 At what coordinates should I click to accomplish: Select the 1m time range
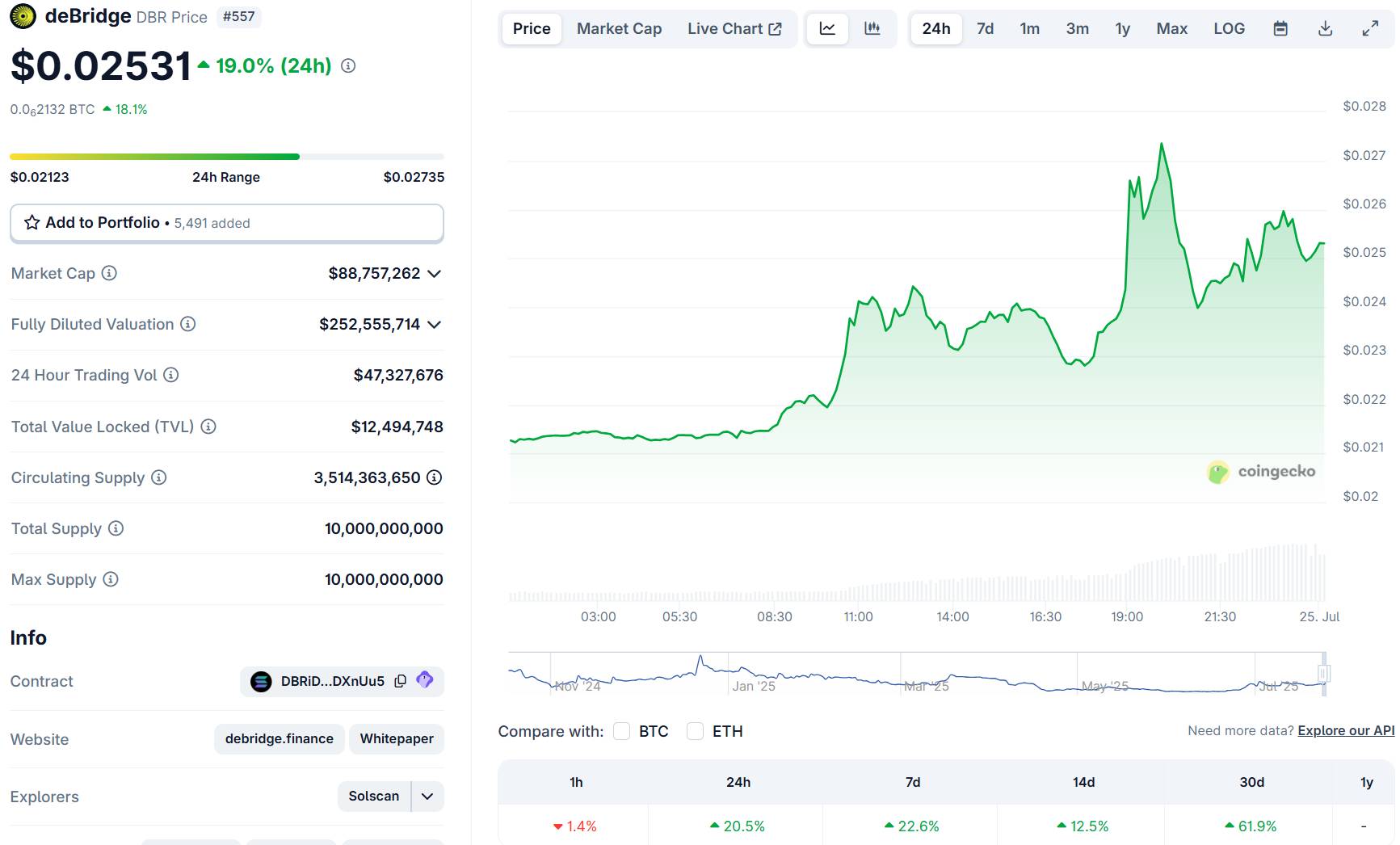[1030, 28]
